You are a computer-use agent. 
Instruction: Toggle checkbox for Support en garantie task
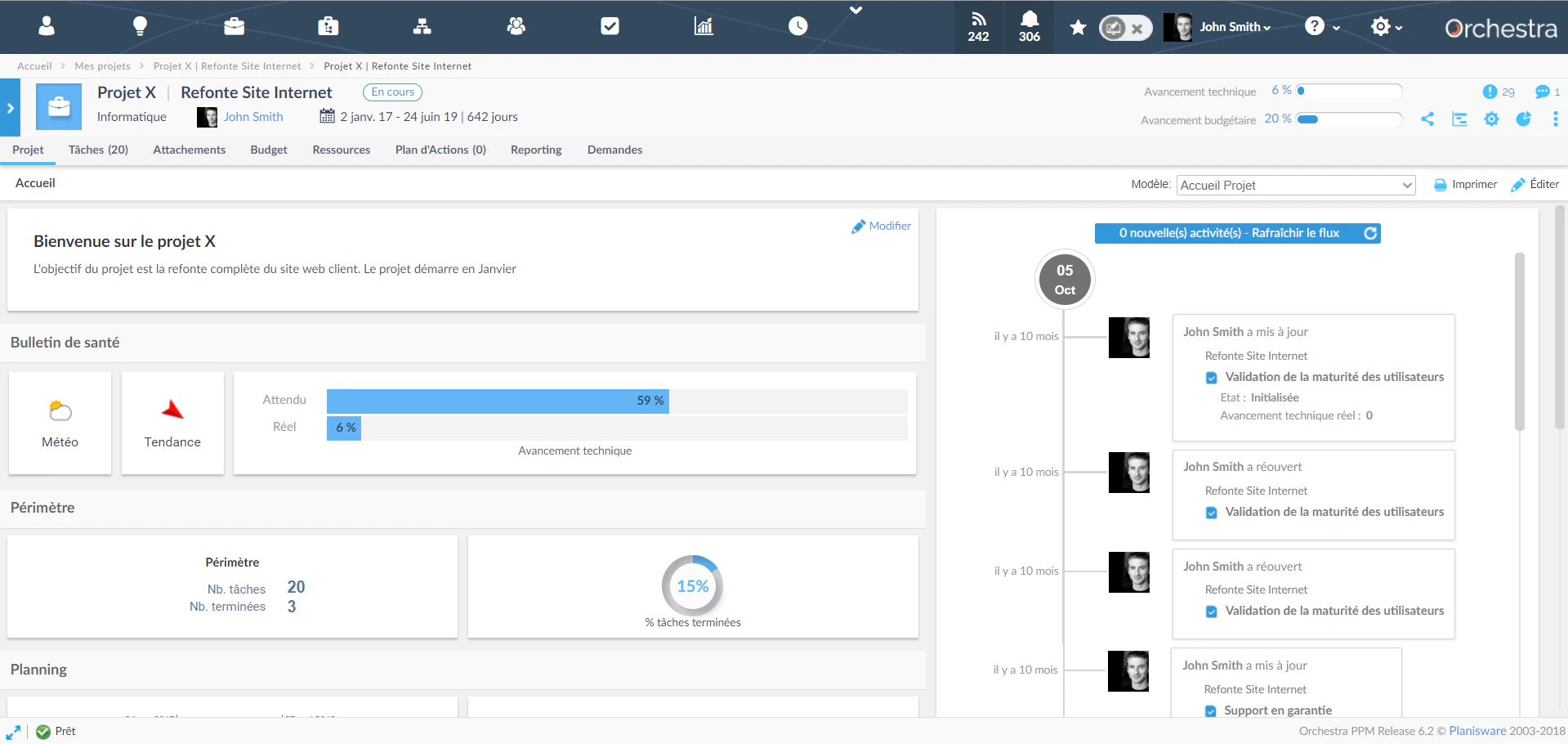1211,711
